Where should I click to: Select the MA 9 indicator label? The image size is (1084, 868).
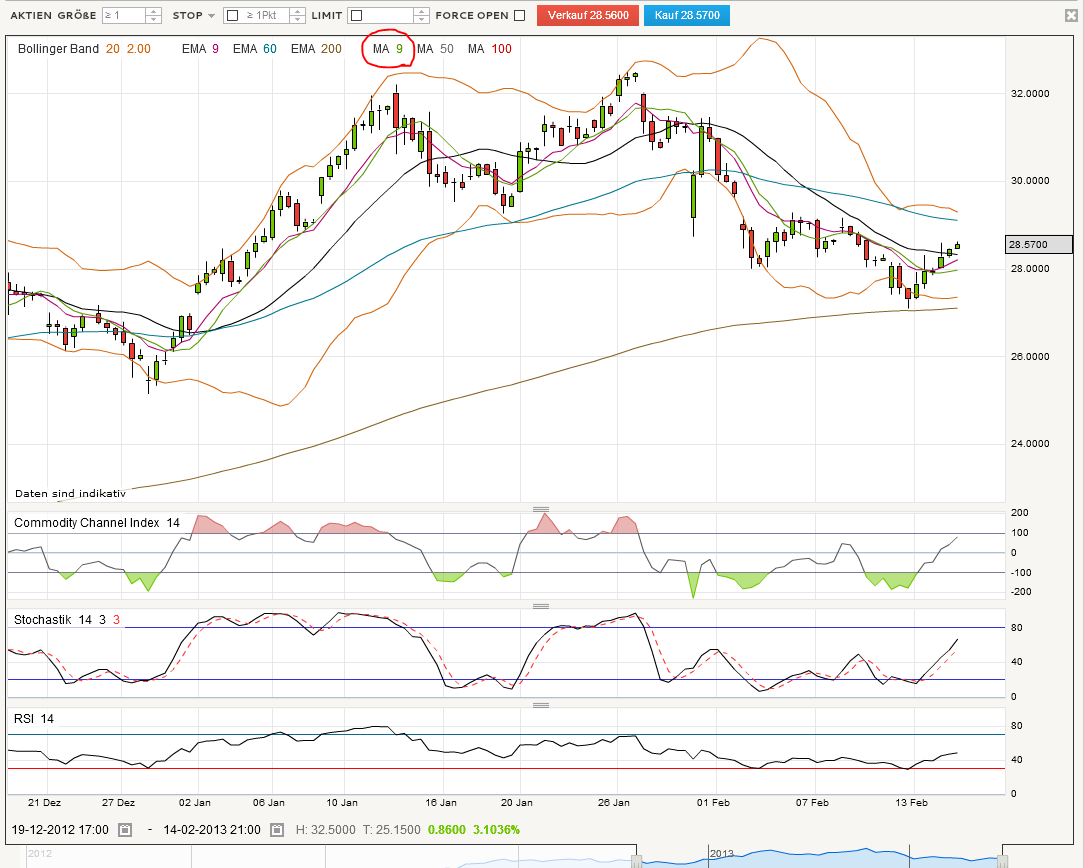(387, 48)
